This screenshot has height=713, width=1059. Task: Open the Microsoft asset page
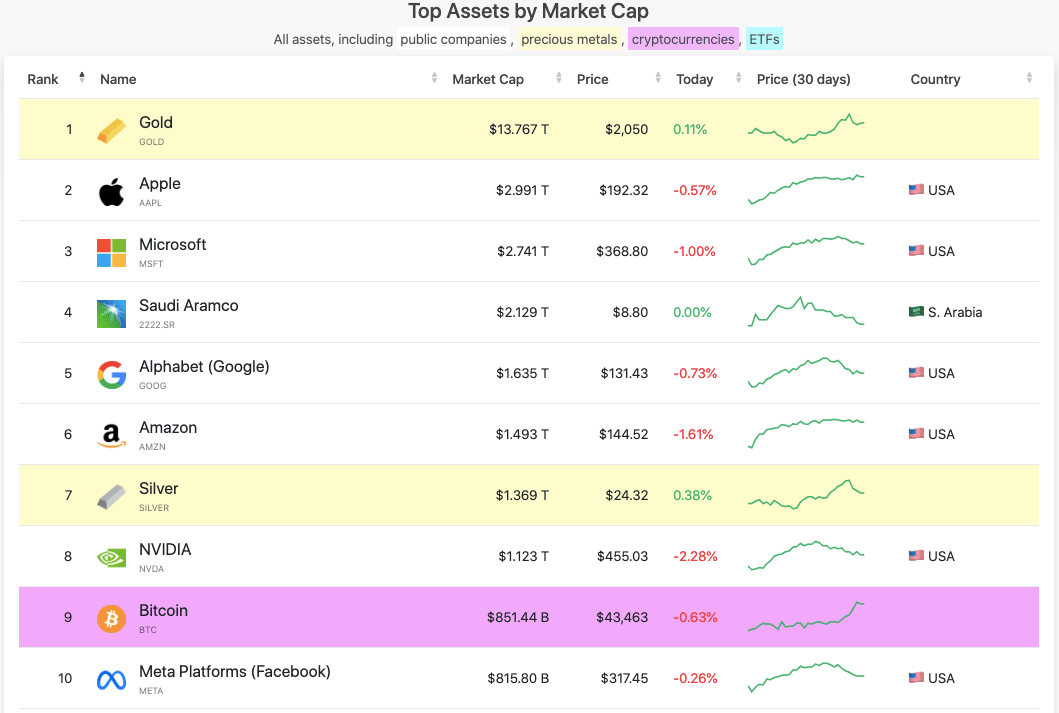[172, 244]
